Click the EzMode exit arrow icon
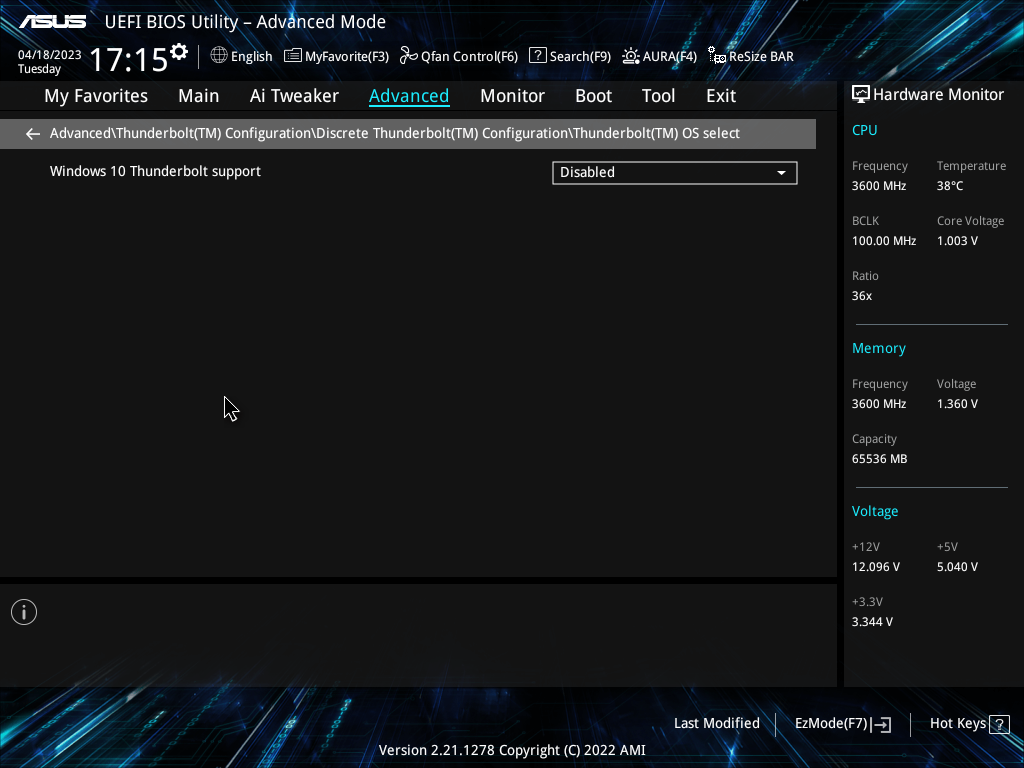Viewport: 1024px width, 768px height. (881, 724)
